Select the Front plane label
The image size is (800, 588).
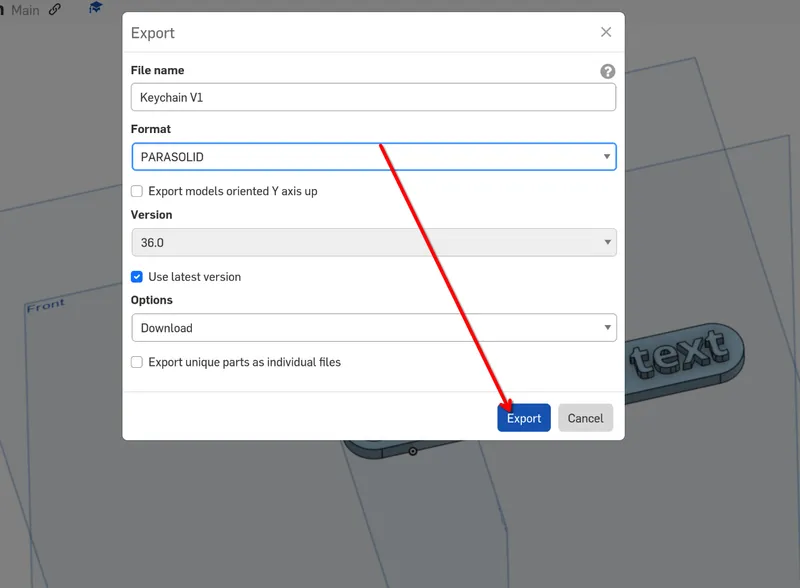pos(45,306)
